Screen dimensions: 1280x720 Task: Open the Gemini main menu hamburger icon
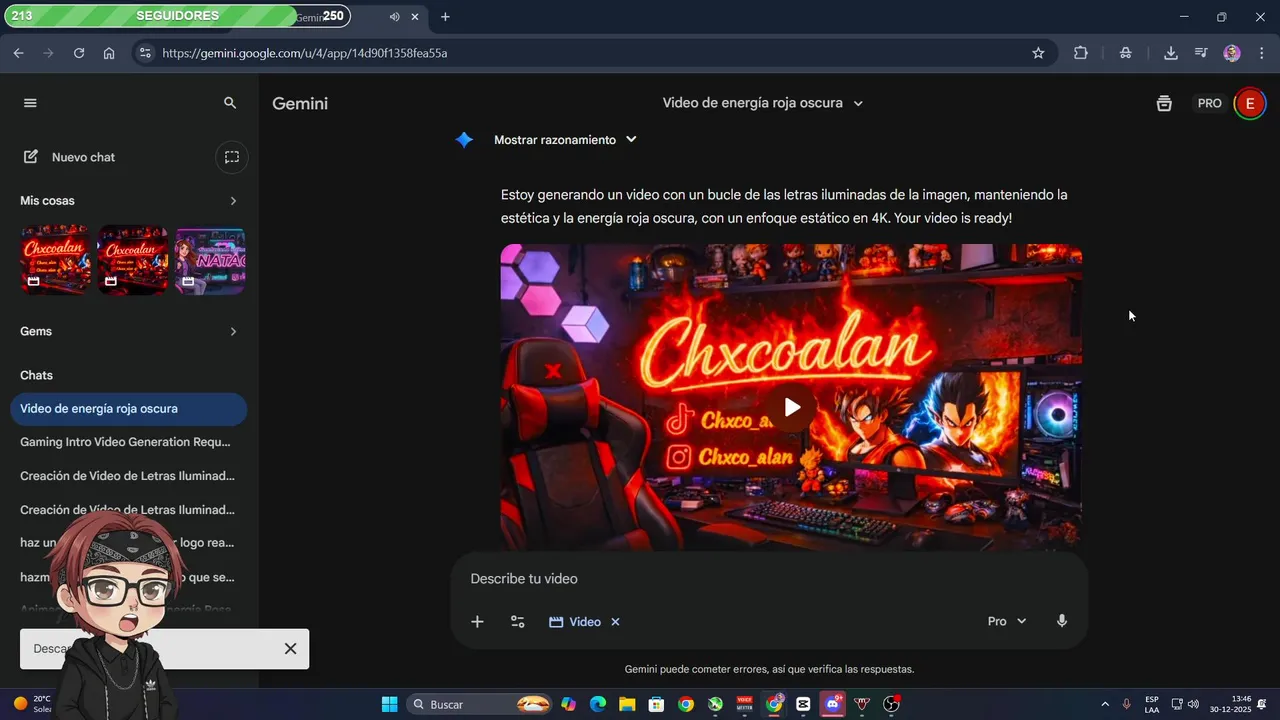[30, 103]
